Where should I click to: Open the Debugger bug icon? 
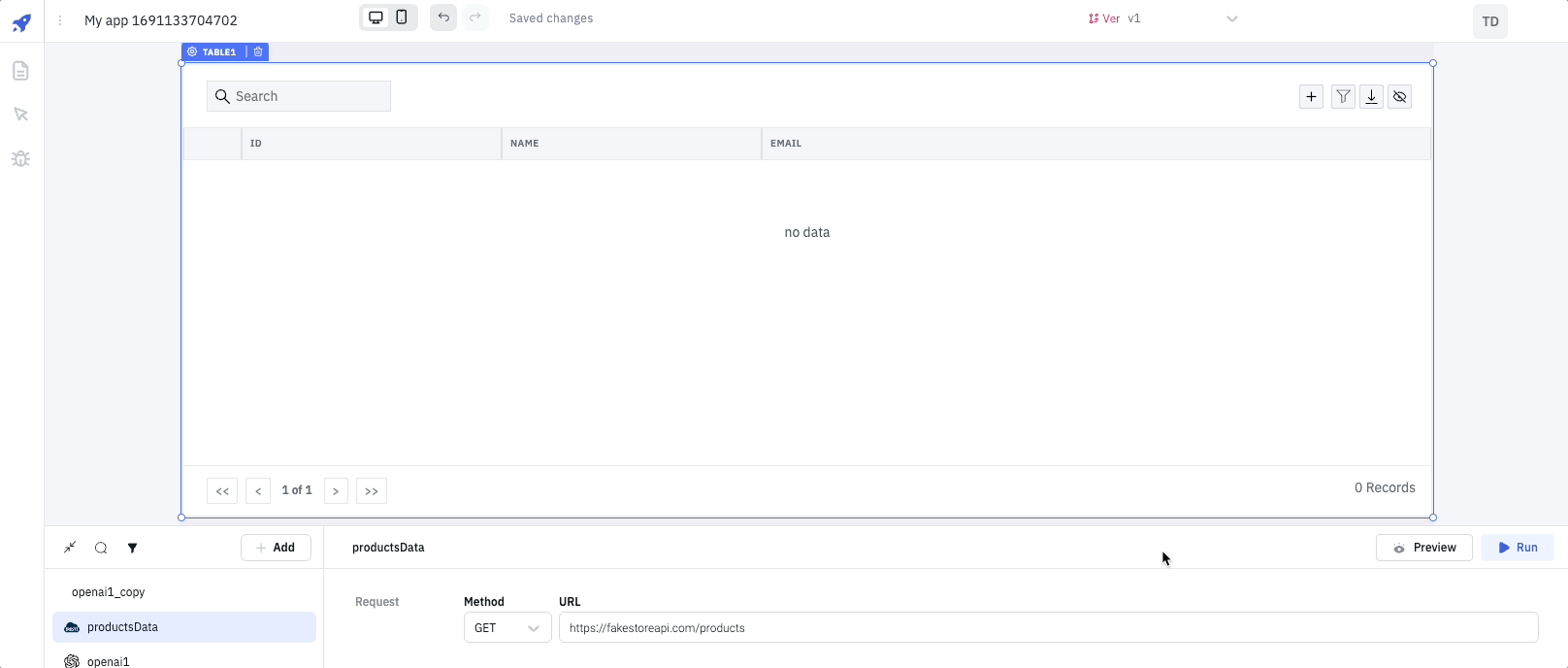pyautogui.click(x=20, y=158)
